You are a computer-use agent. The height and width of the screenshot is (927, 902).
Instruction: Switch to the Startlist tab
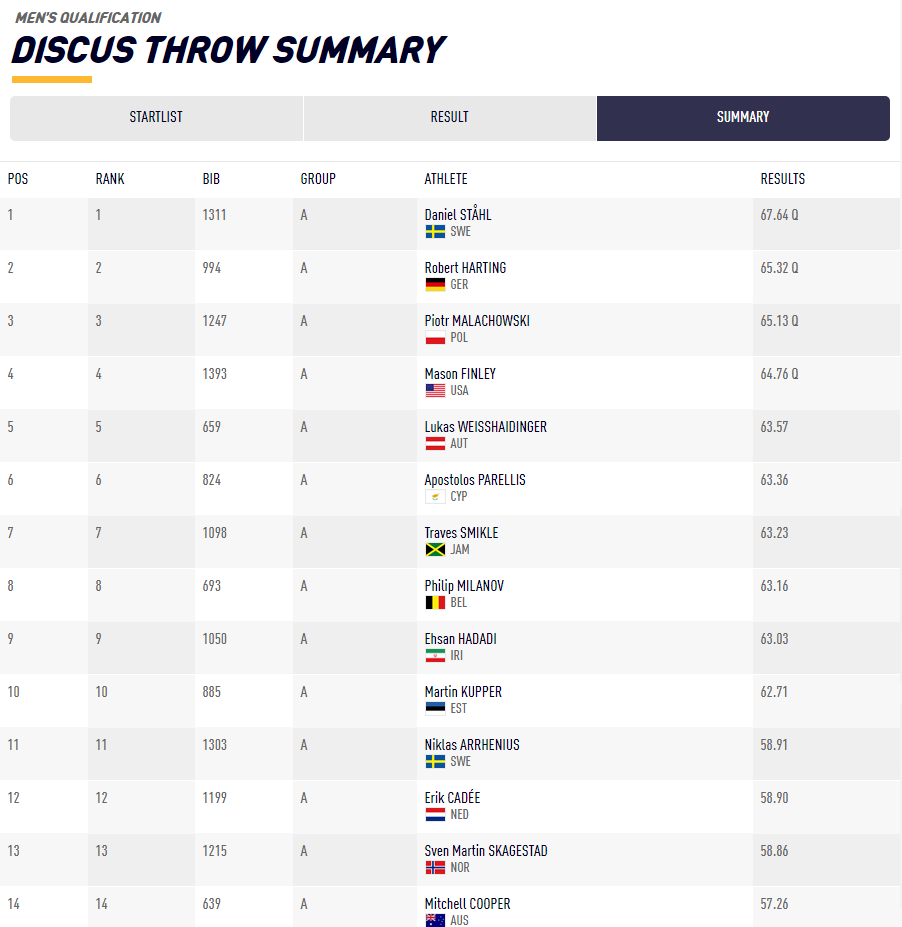tap(156, 117)
